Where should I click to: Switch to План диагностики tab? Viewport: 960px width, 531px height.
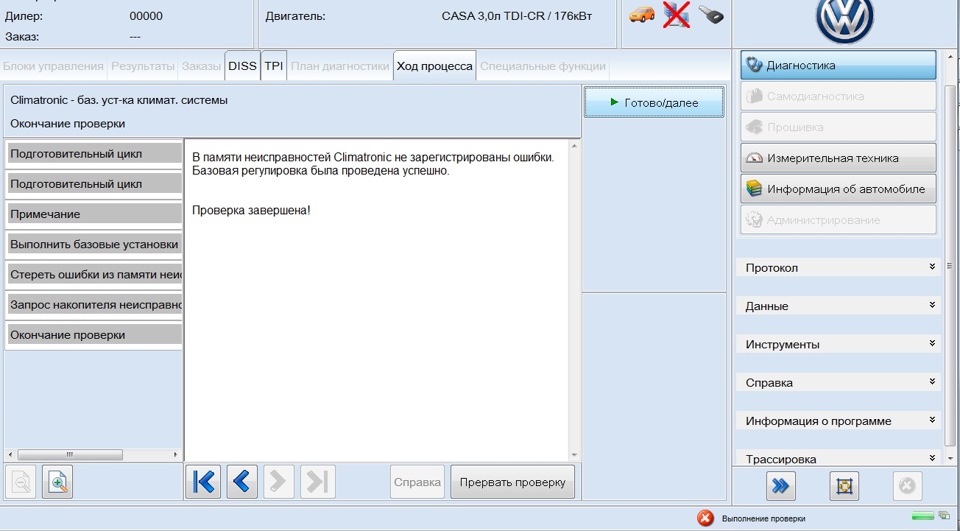tap(340, 66)
